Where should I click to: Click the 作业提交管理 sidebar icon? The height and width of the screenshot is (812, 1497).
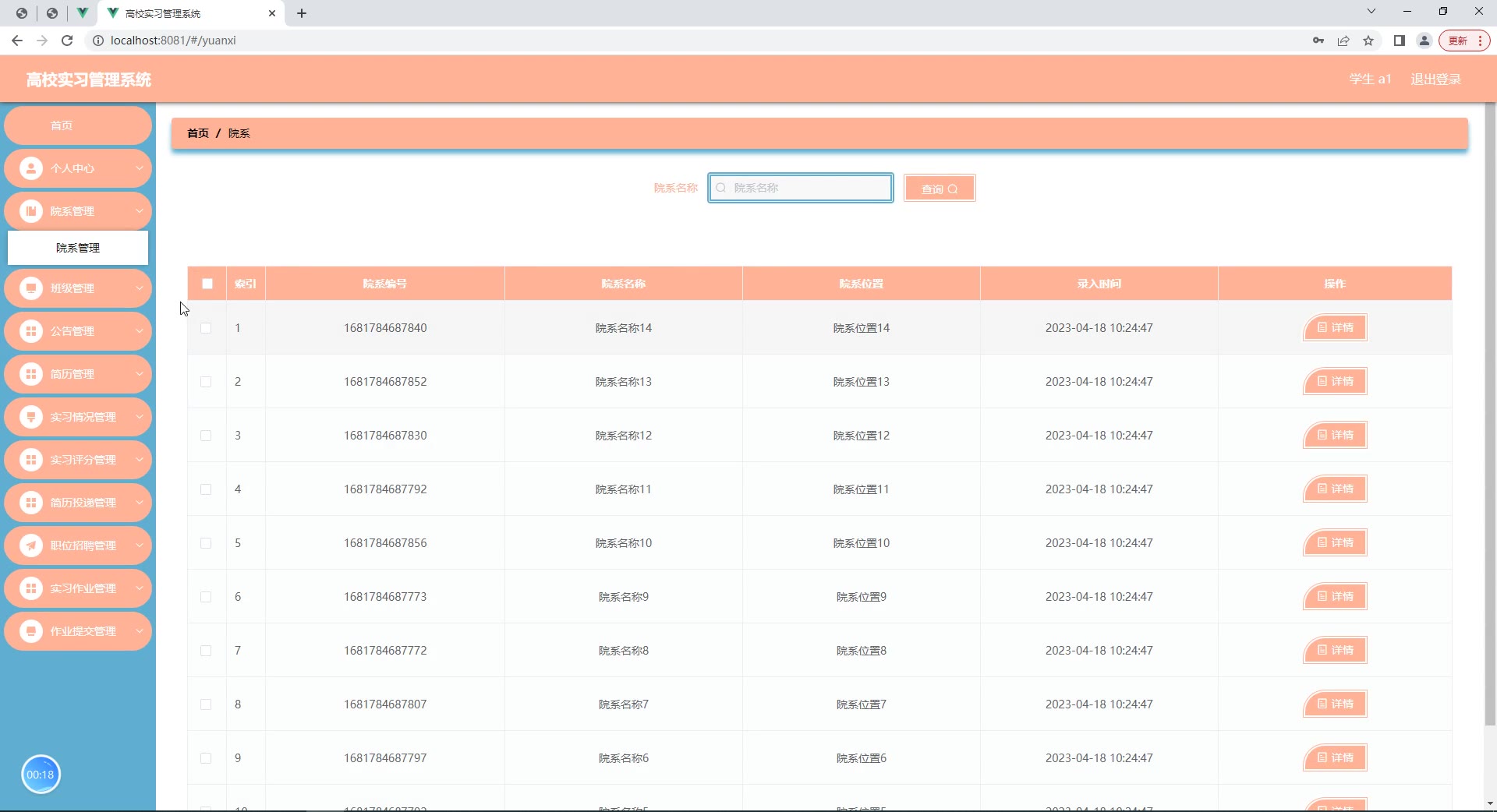point(31,631)
